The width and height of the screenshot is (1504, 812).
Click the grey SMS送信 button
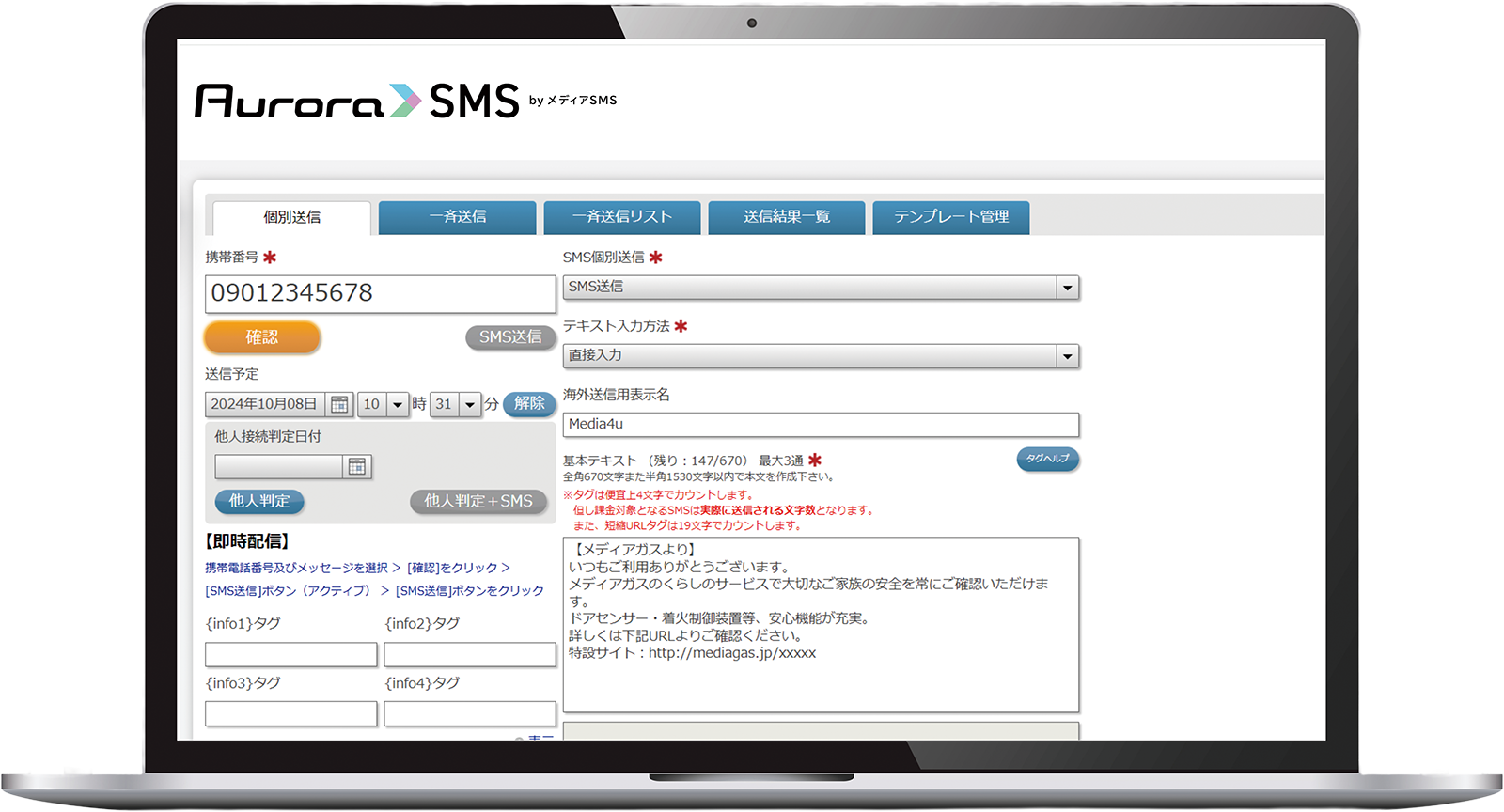click(510, 337)
